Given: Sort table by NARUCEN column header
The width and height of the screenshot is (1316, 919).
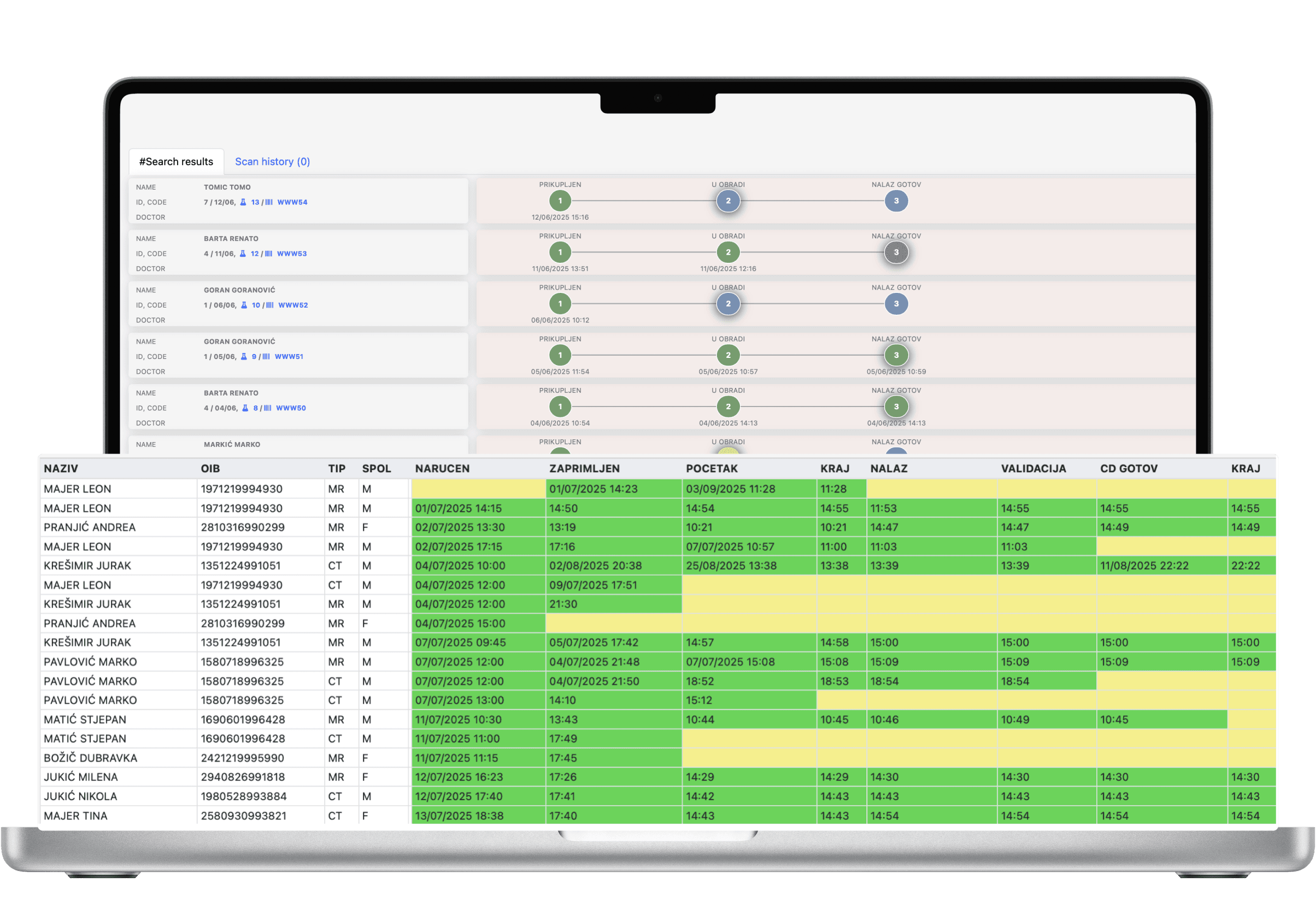Looking at the screenshot, I should [442, 469].
